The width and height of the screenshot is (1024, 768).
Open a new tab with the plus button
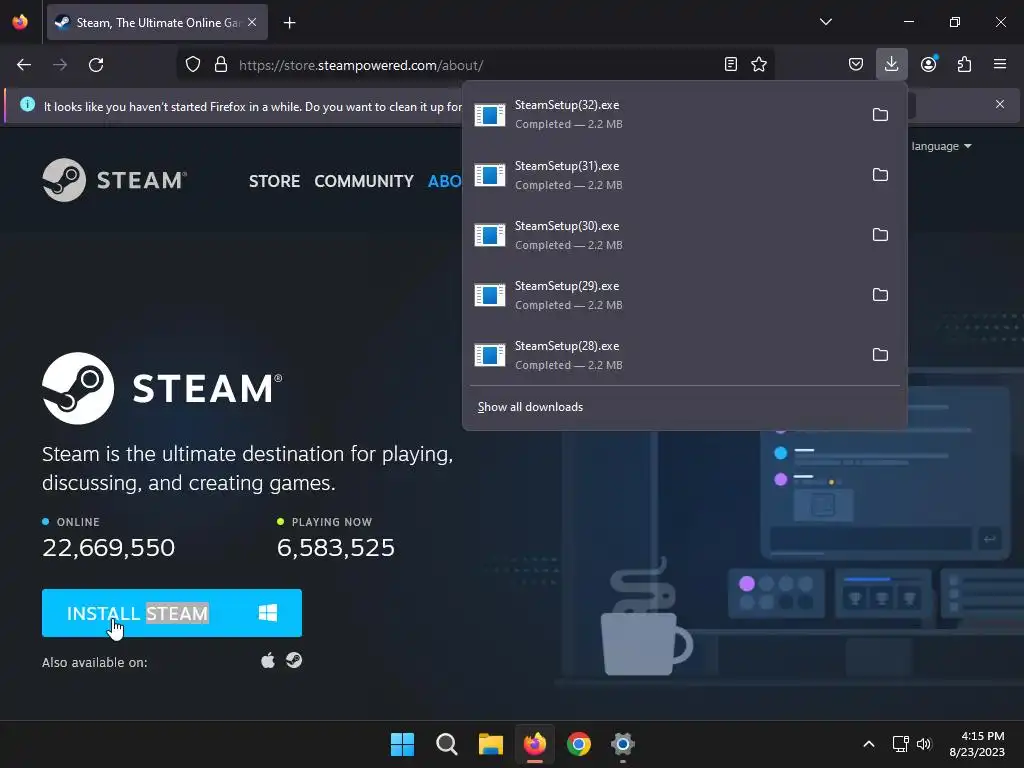289,23
